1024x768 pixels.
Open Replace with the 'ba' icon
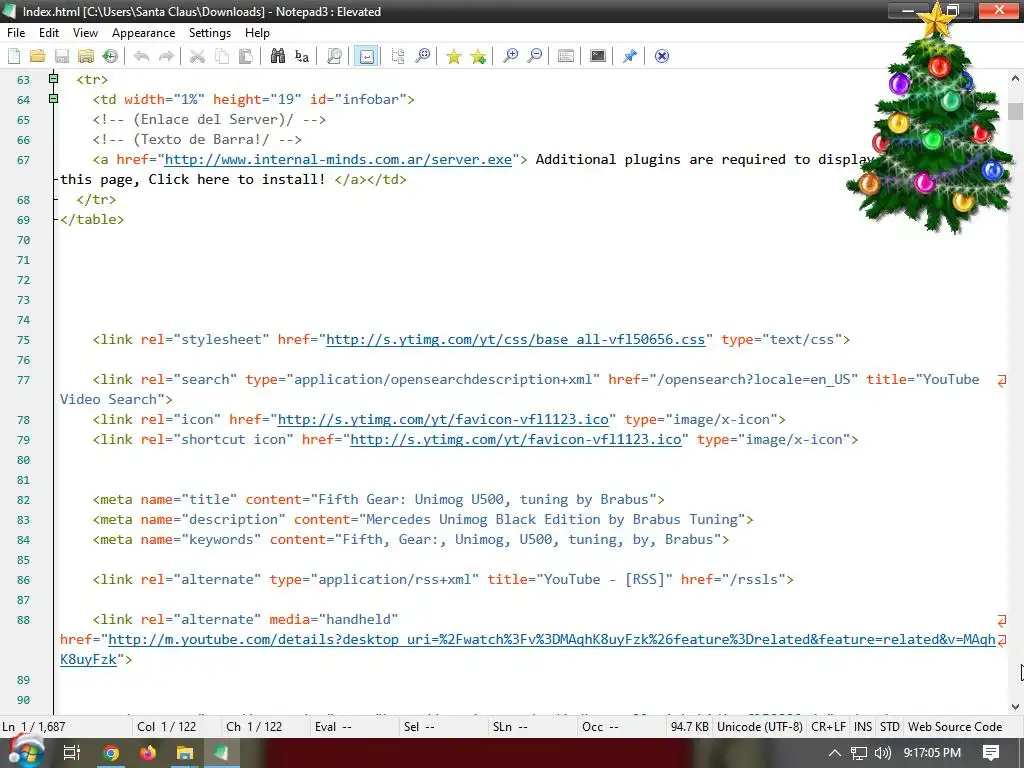[302, 56]
